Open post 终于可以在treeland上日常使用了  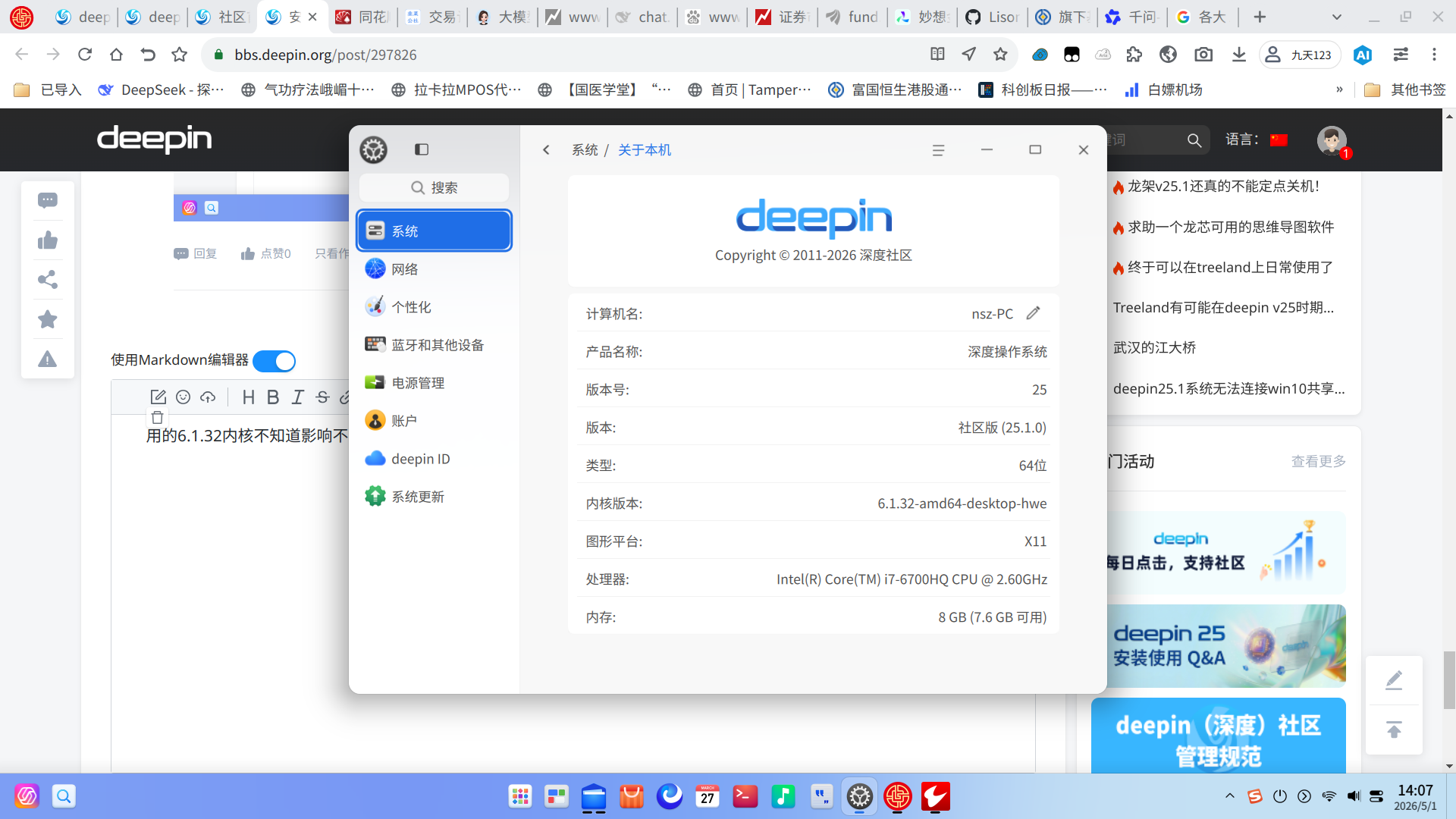(x=1230, y=267)
